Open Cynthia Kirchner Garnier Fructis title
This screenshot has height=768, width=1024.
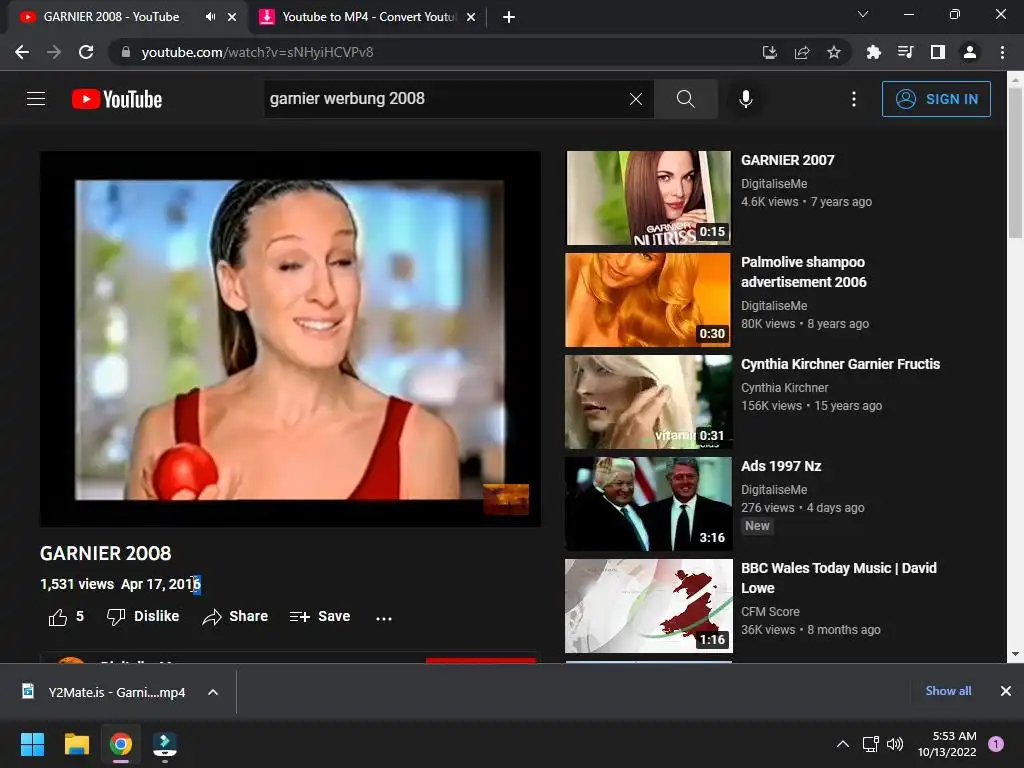[840, 364]
